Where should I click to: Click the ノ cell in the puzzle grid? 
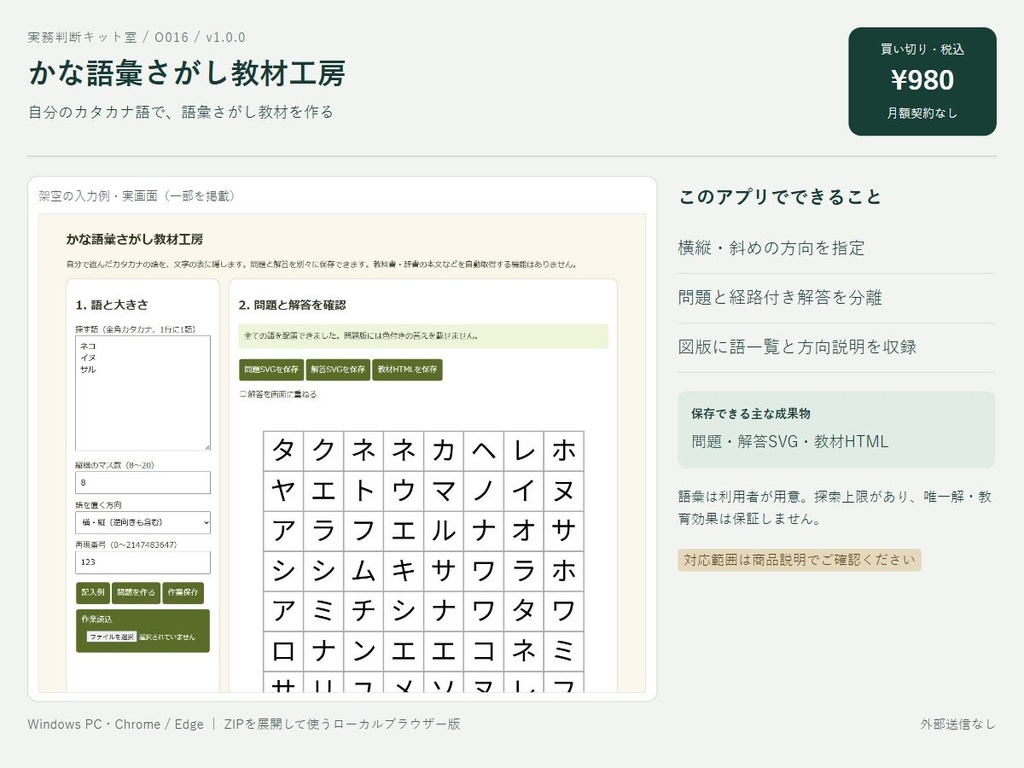(x=483, y=490)
